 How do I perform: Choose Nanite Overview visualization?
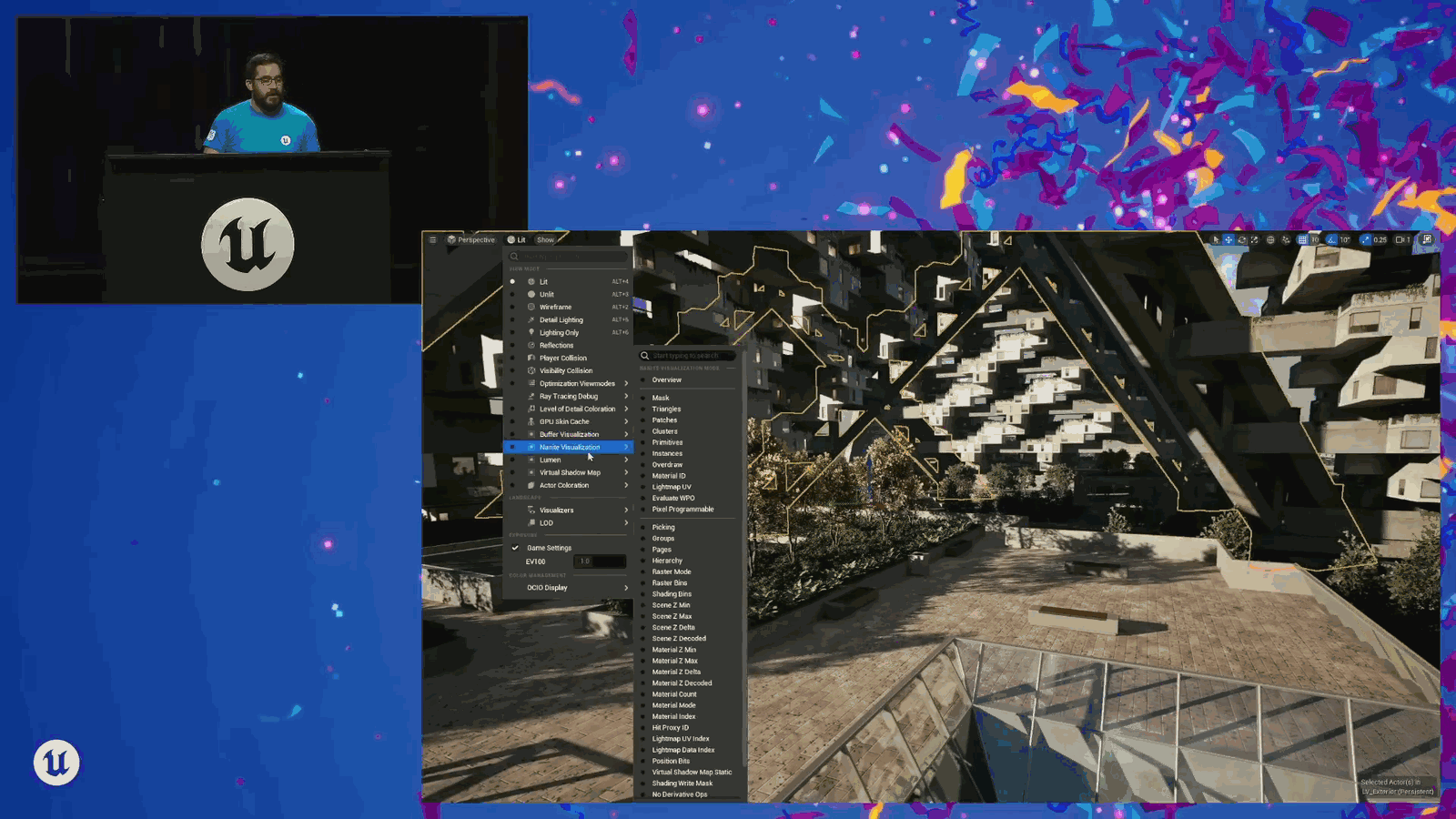coord(666,380)
